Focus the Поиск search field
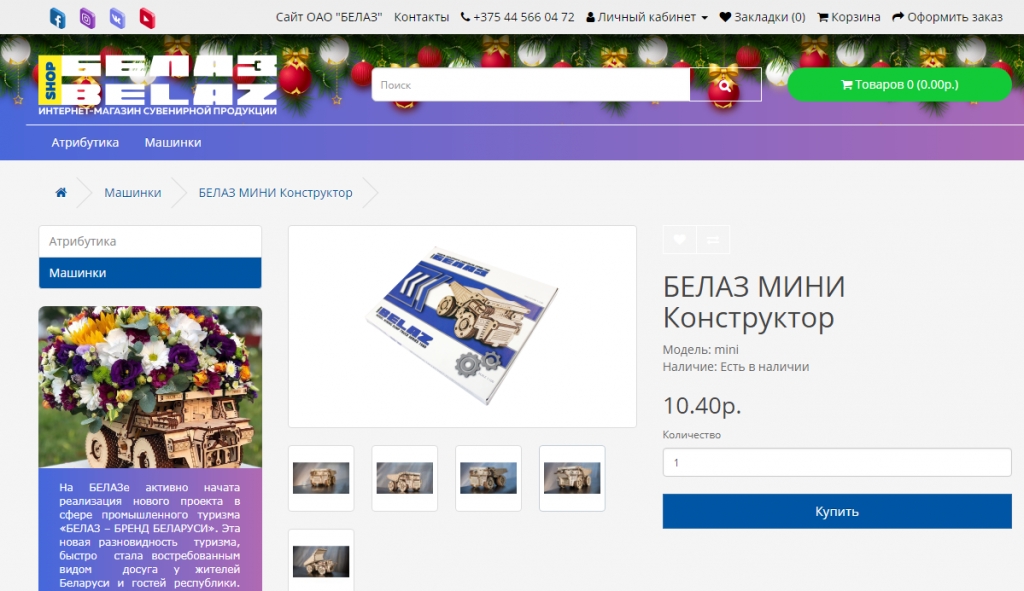This screenshot has width=1024, height=591. pos(530,85)
